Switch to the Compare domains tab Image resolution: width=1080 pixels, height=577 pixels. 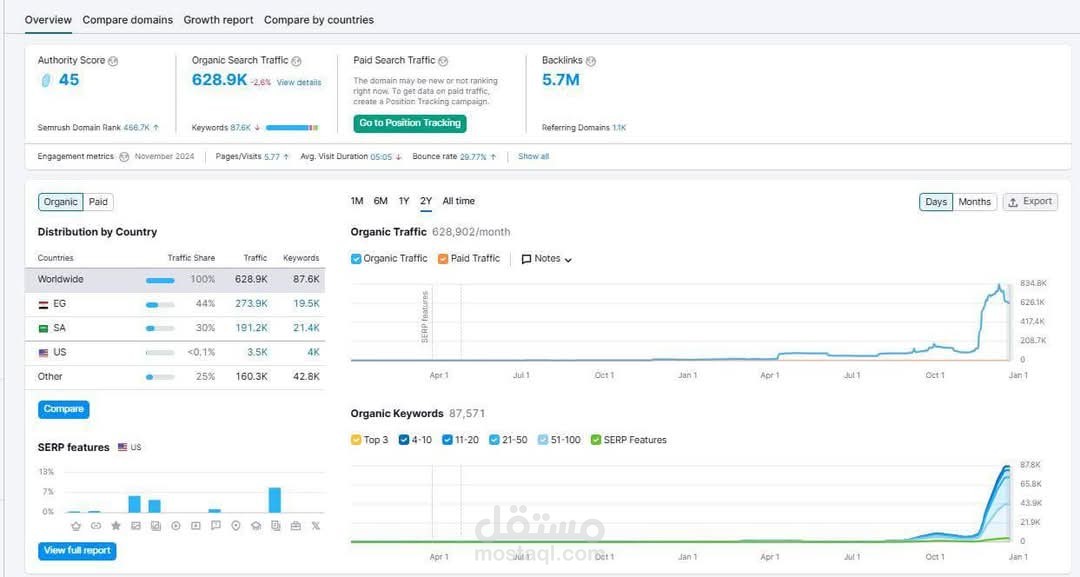127,20
